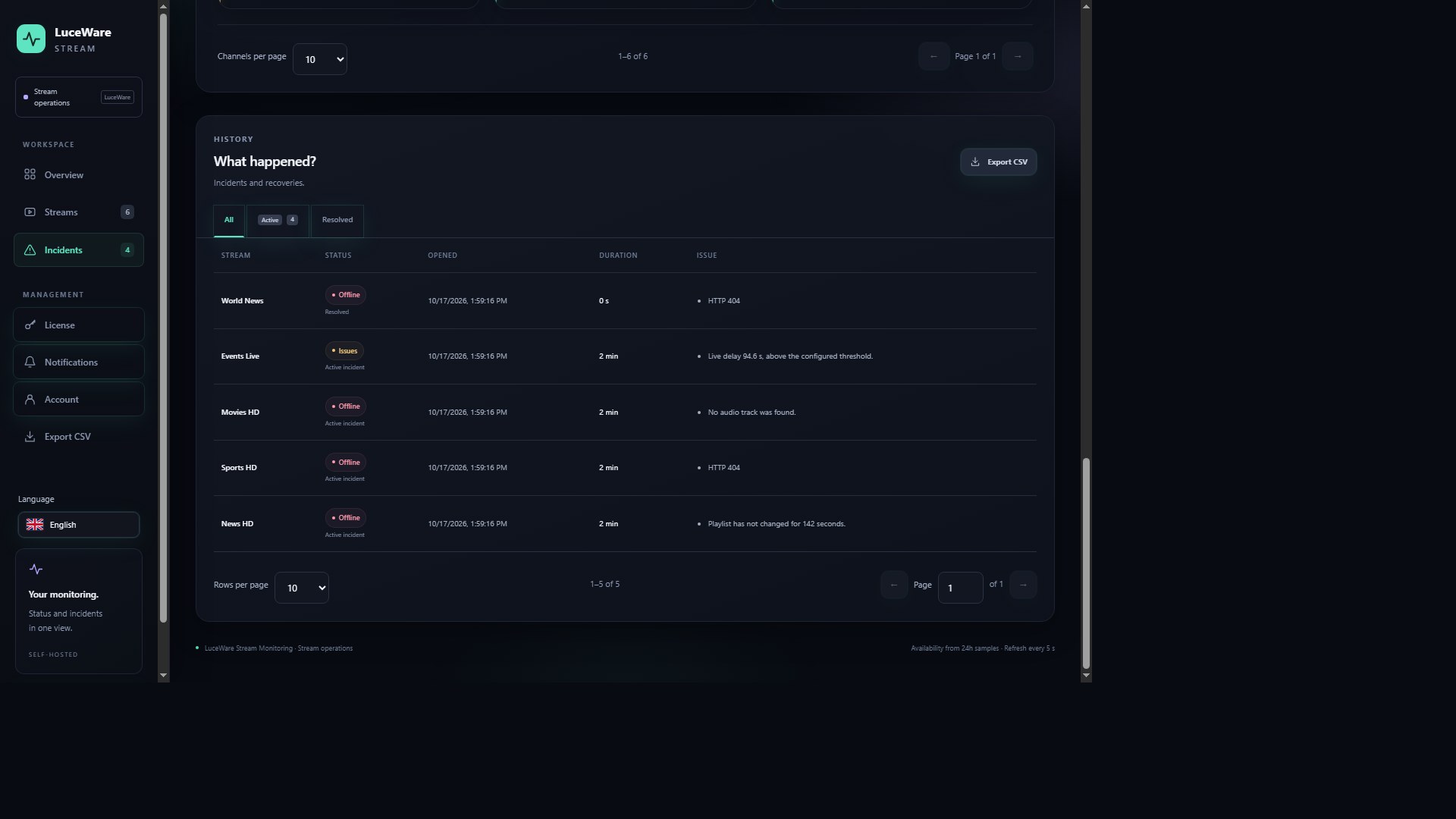
Task: Click the License key icon
Action: click(x=30, y=325)
